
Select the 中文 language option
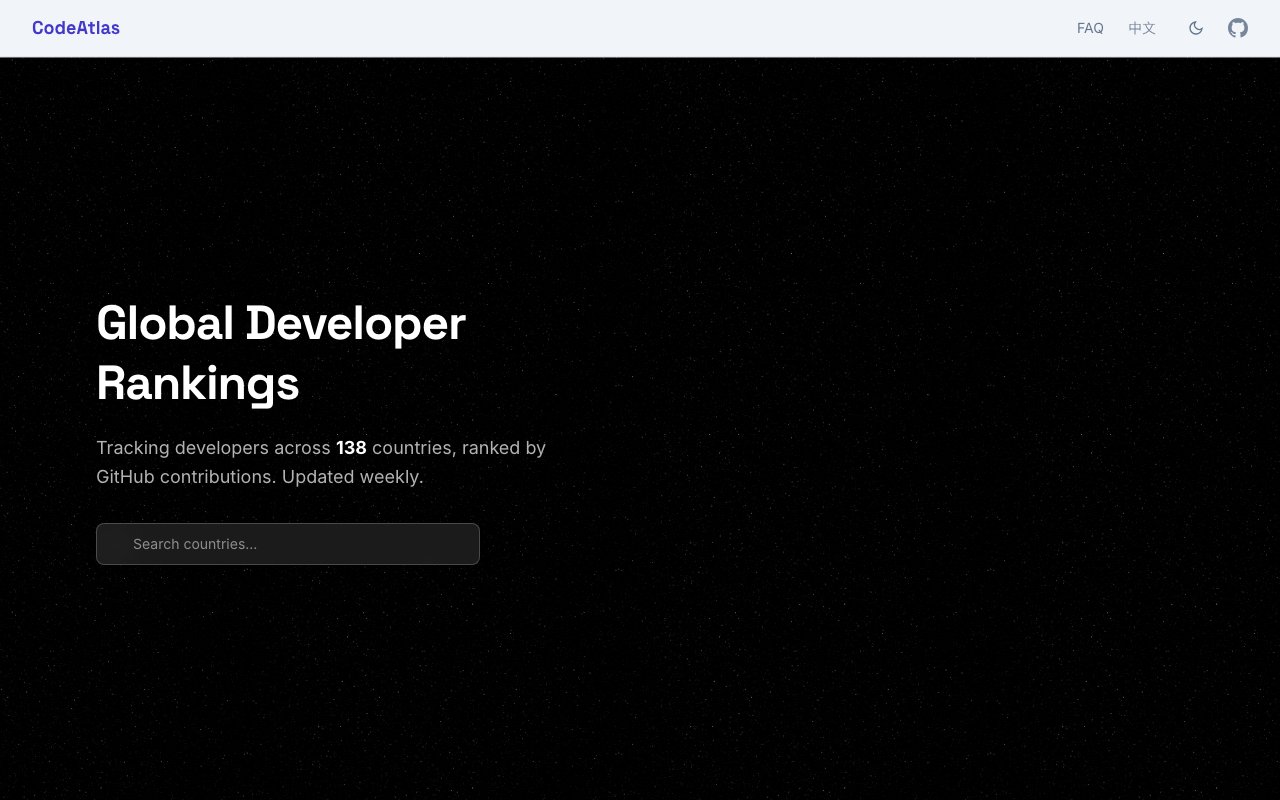point(1142,28)
